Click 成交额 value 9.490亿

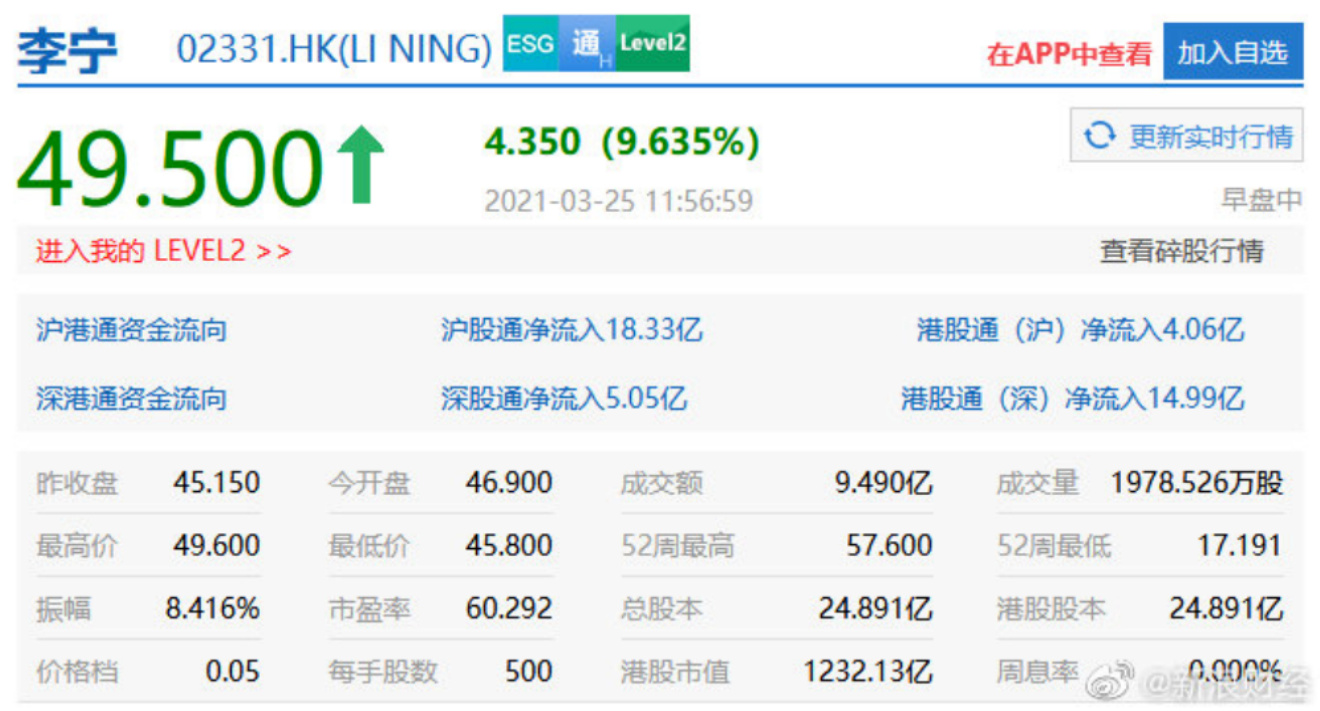[x=884, y=483]
